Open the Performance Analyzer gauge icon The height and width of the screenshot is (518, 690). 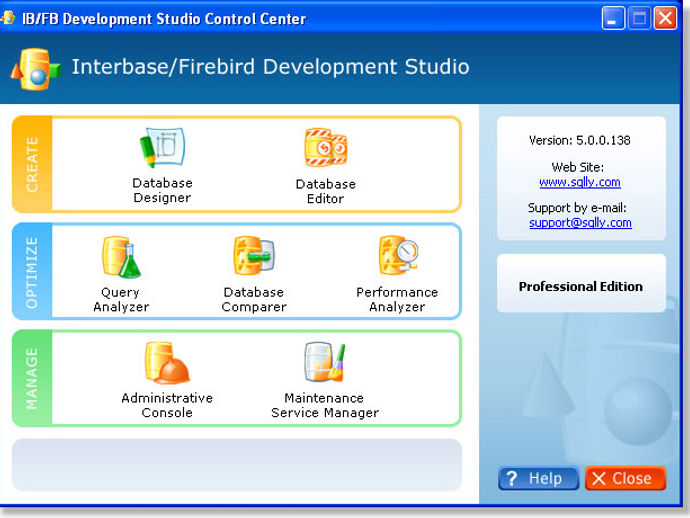click(398, 256)
